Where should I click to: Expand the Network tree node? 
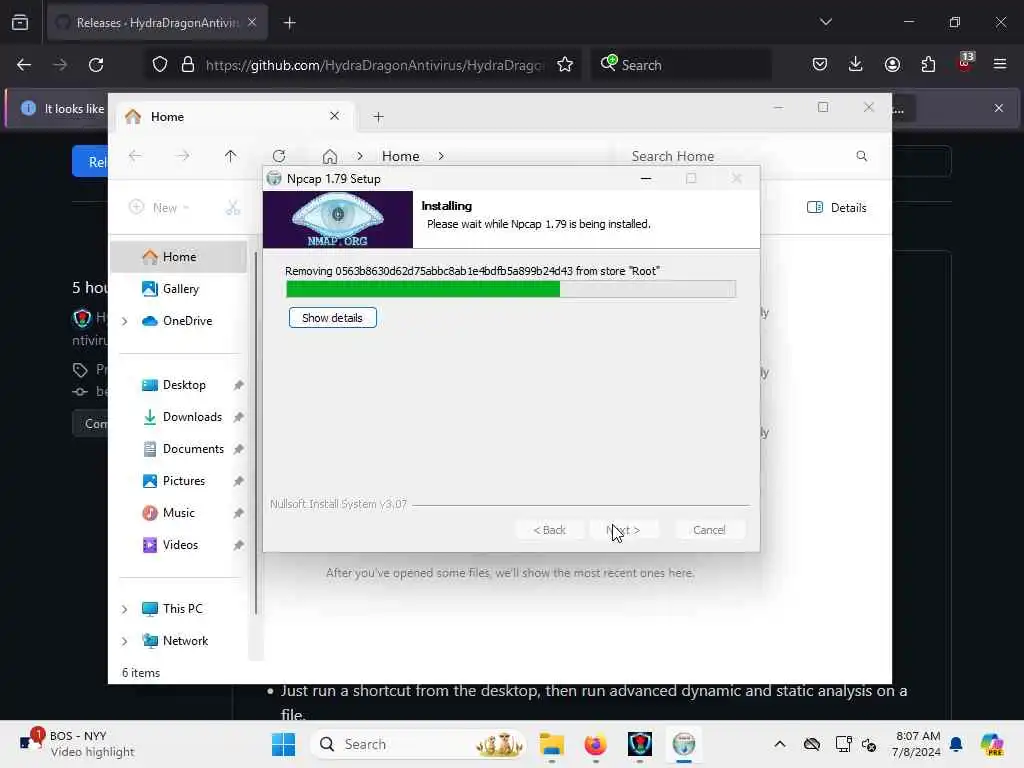125,641
